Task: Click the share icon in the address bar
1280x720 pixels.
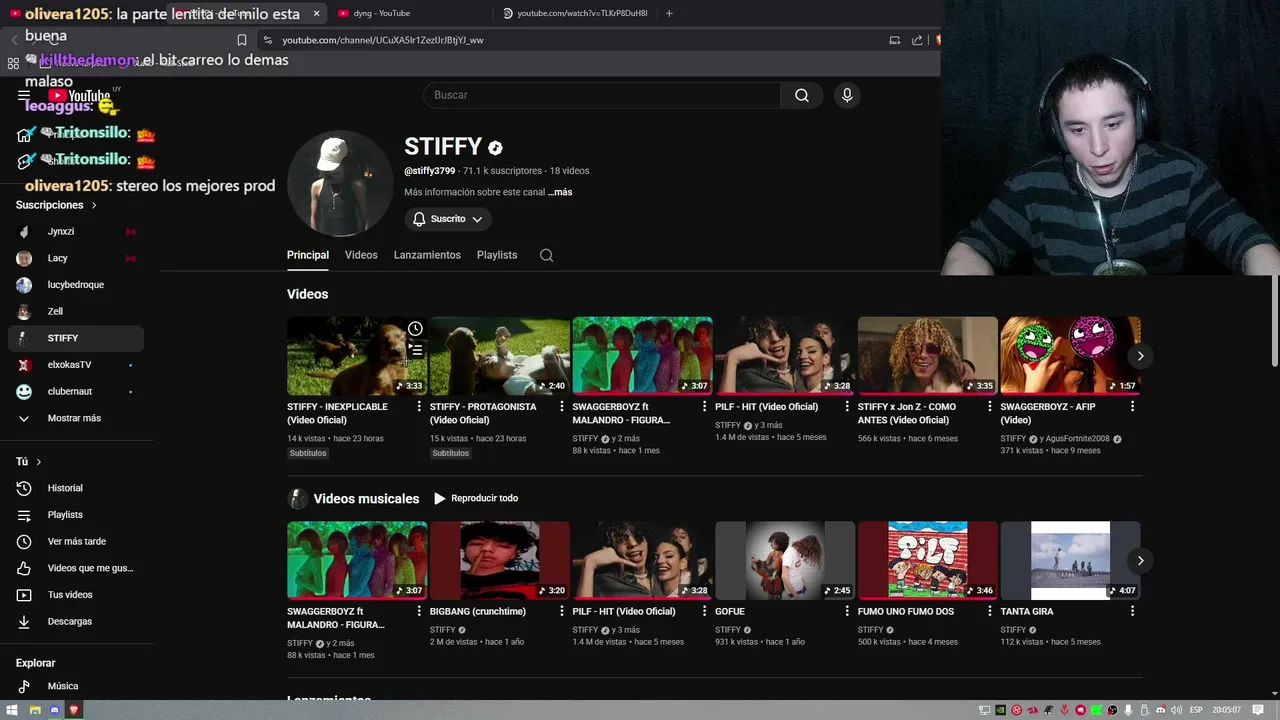Action: tap(917, 40)
